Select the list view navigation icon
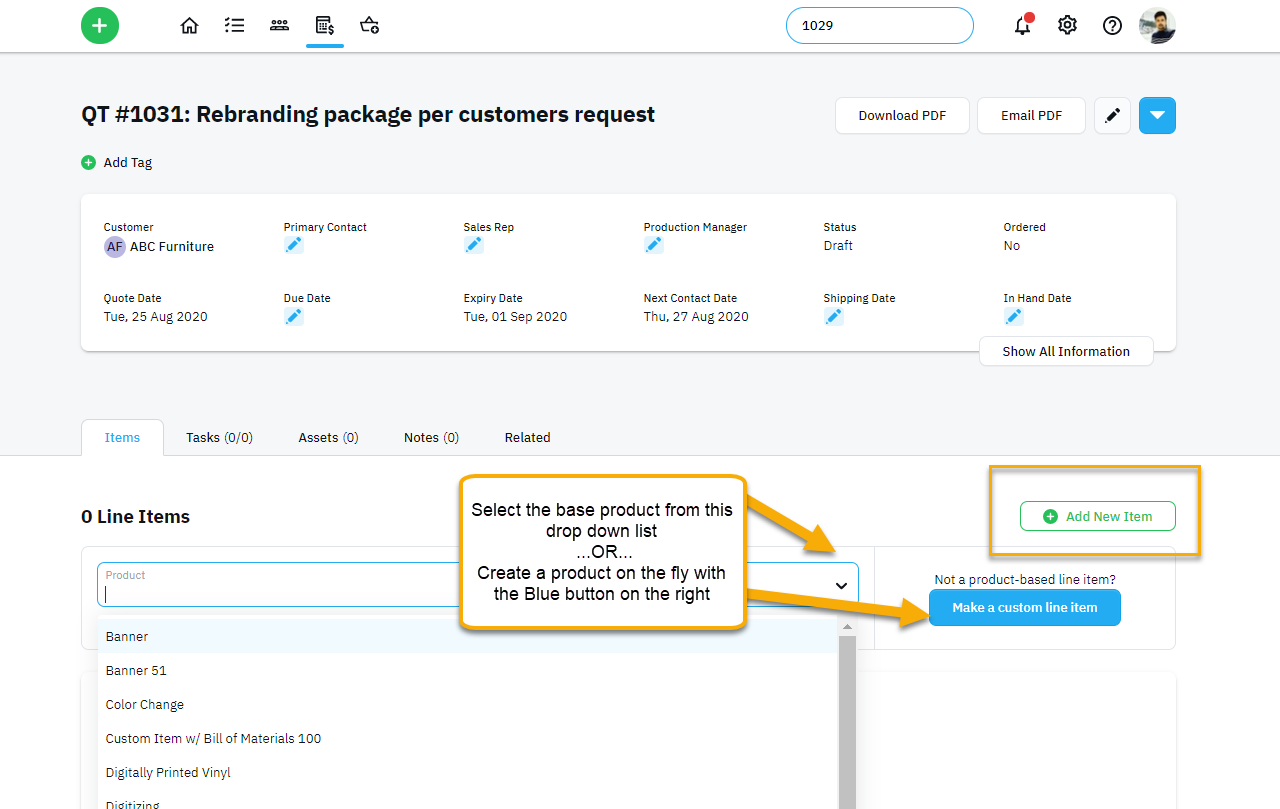Viewport: 1280px width, 809px height. (x=234, y=25)
